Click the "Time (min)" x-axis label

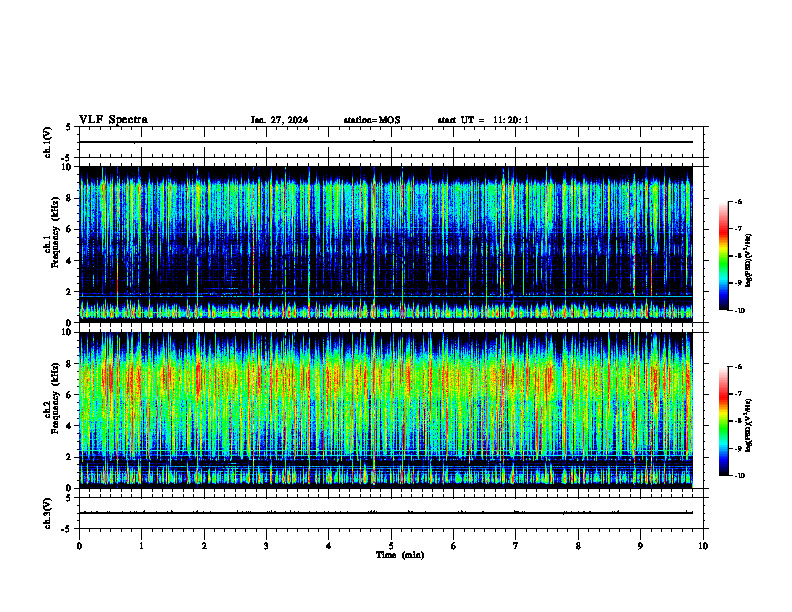click(400, 555)
